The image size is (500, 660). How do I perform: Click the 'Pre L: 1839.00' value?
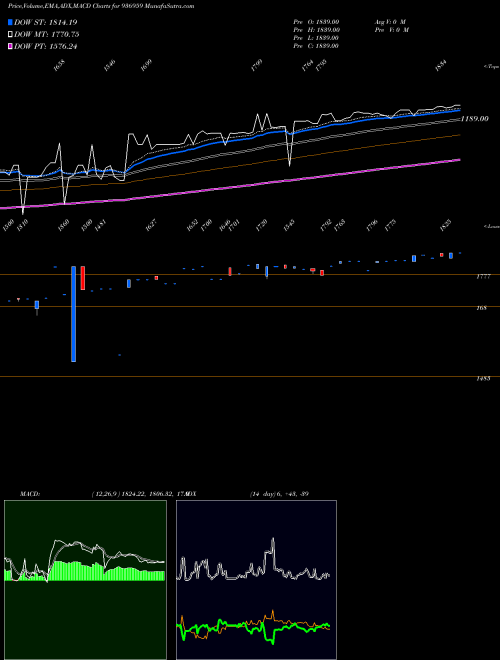tap(316, 38)
